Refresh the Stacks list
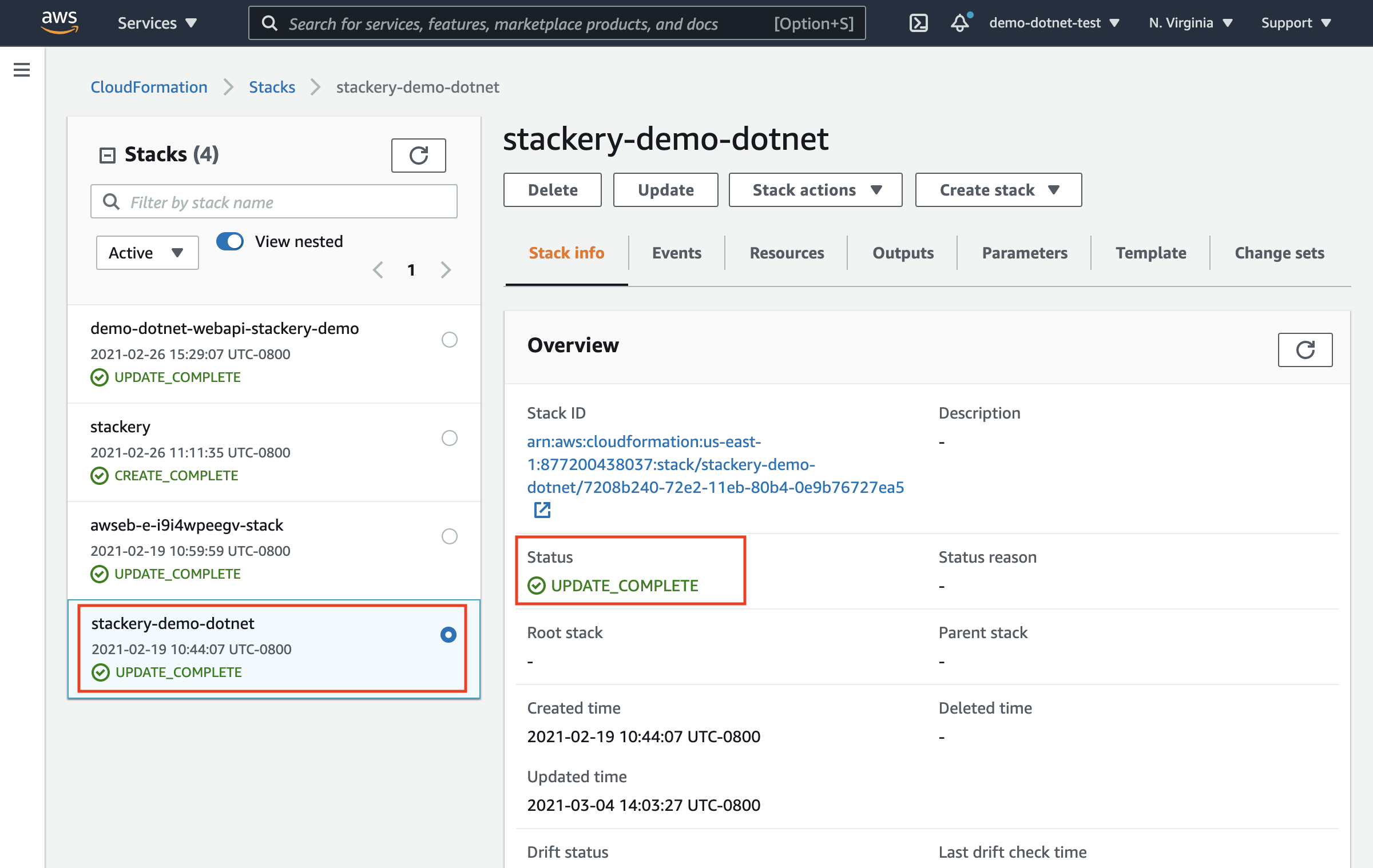 coord(419,155)
